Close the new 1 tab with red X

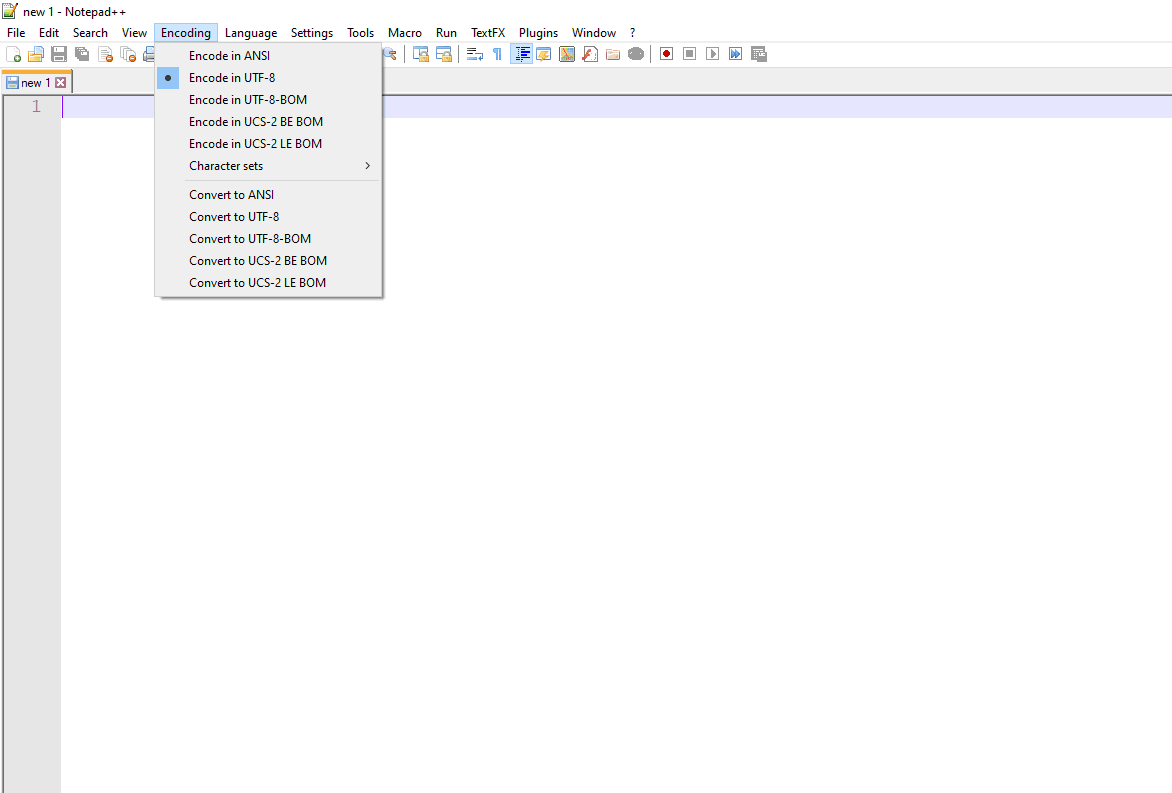point(61,83)
